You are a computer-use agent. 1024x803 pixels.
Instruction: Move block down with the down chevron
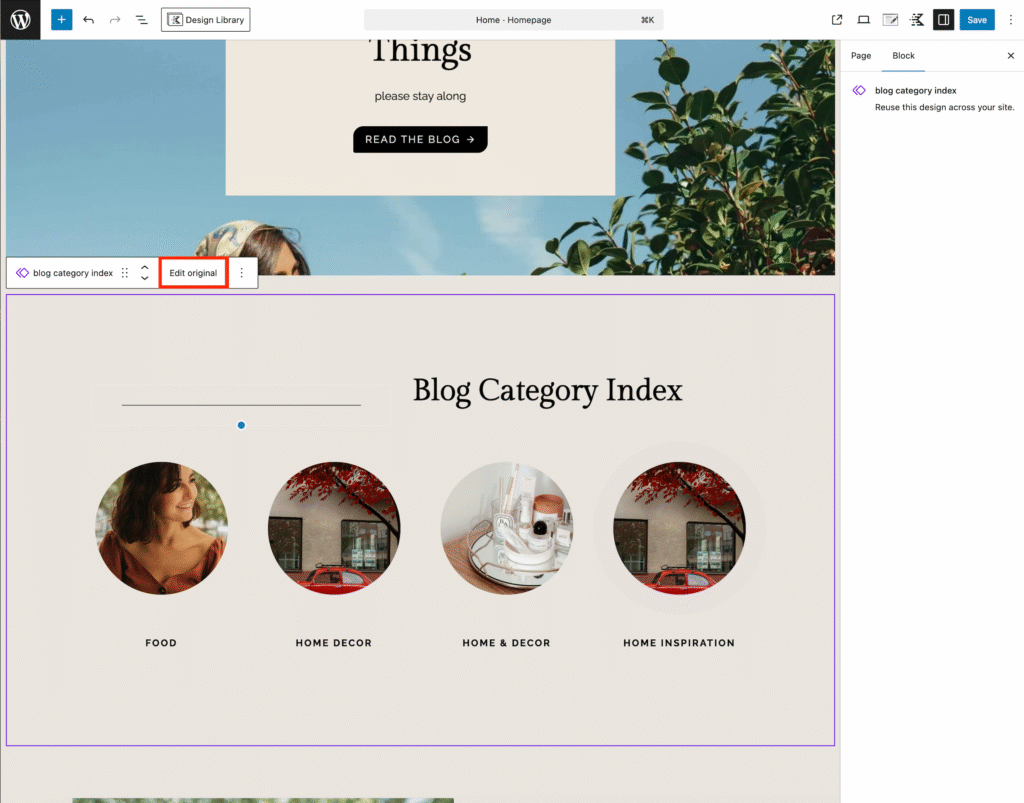coord(145,279)
